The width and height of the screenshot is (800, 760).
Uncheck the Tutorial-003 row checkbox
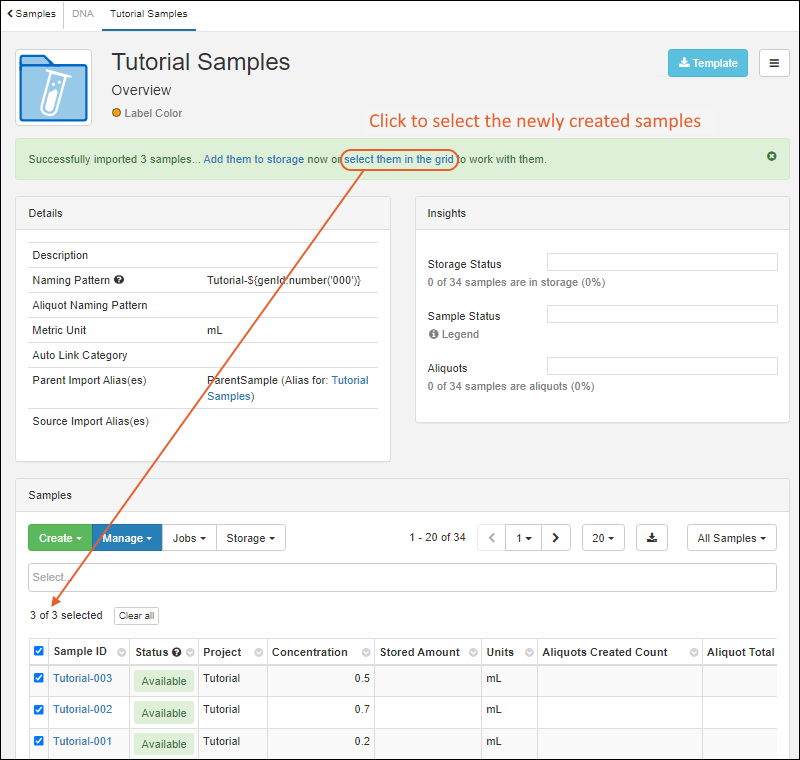pyautogui.click(x=39, y=678)
